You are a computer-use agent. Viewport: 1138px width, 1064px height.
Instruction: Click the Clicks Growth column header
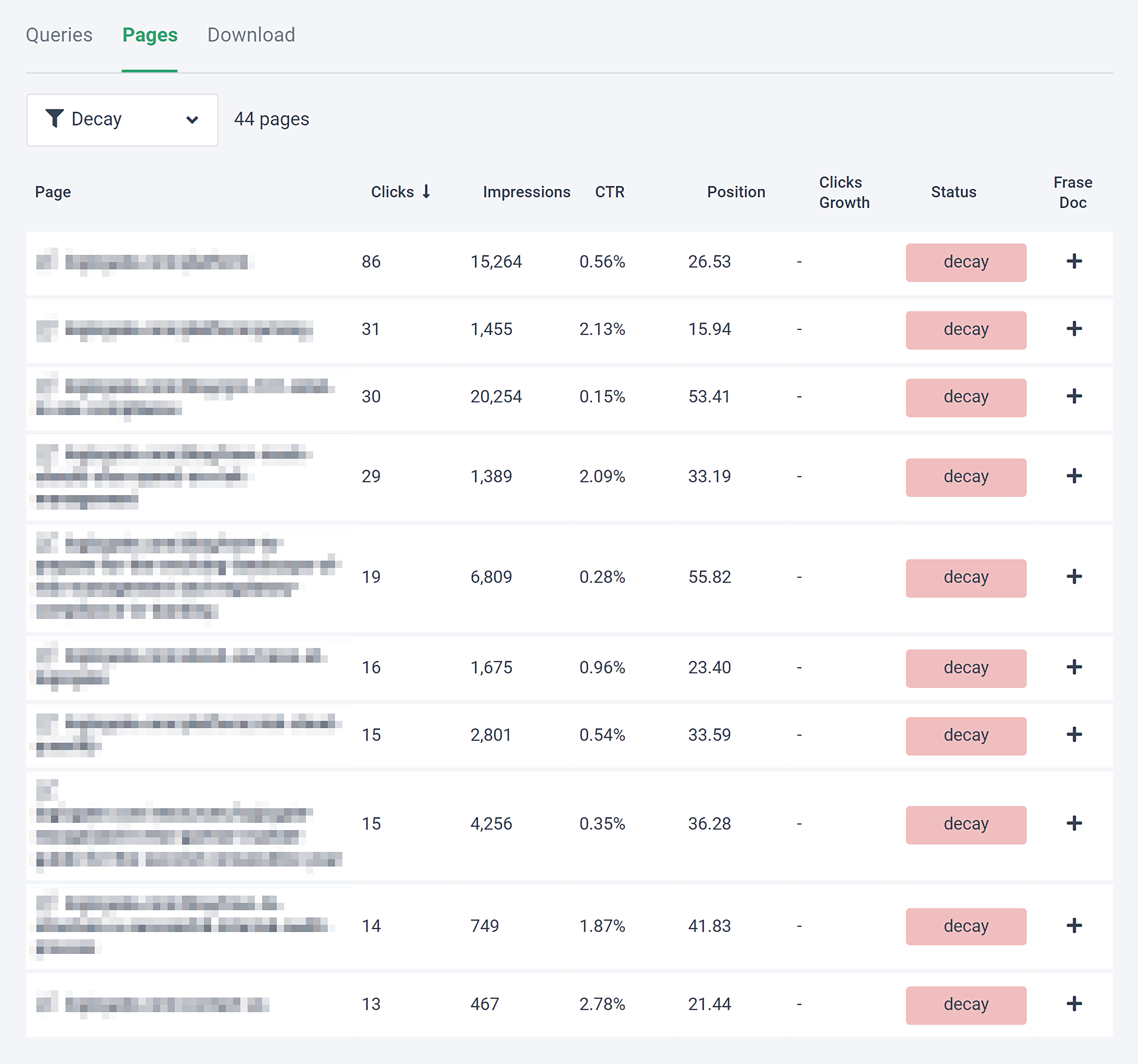[x=844, y=192]
